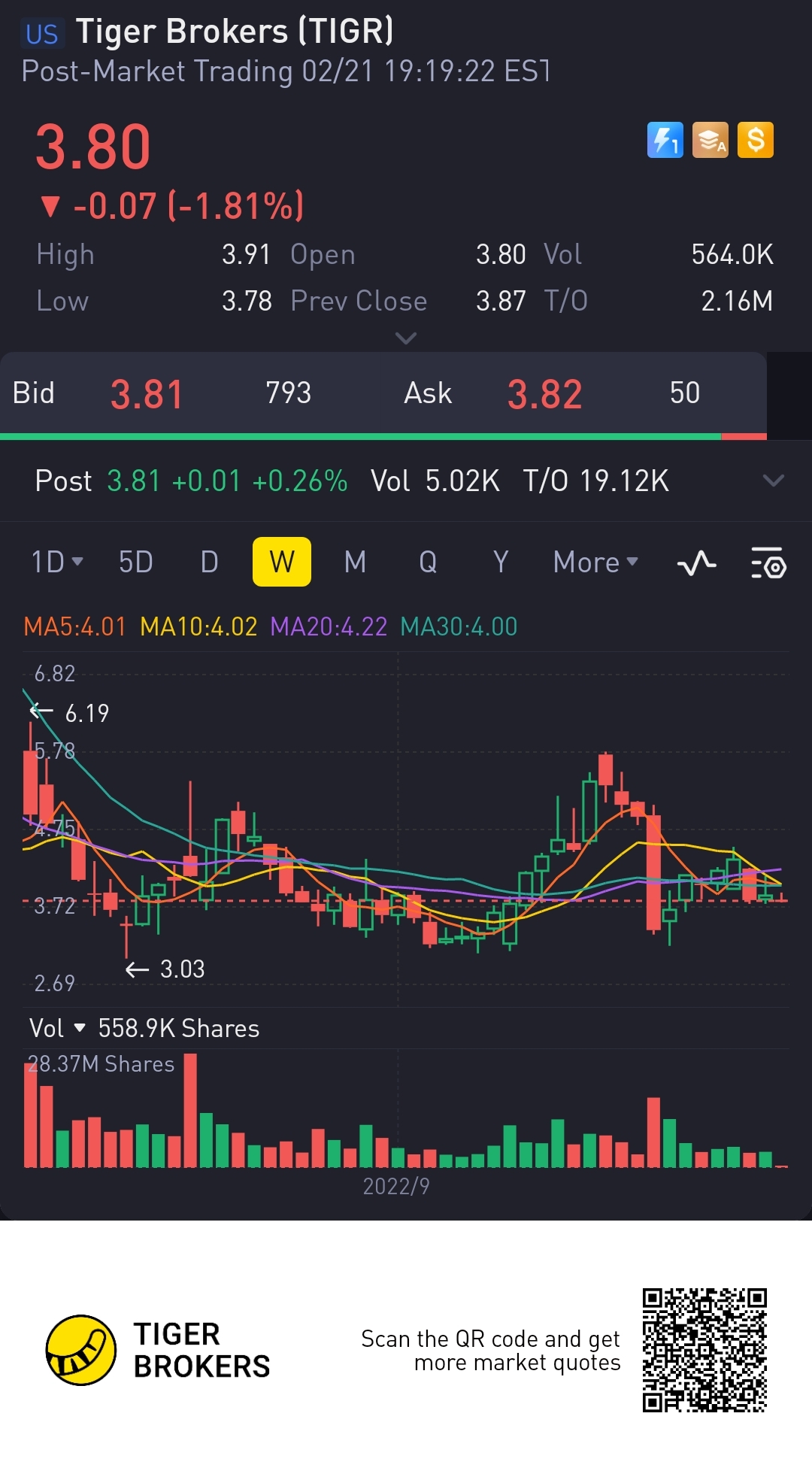Select the D daily chart tab

coord(209,562)
